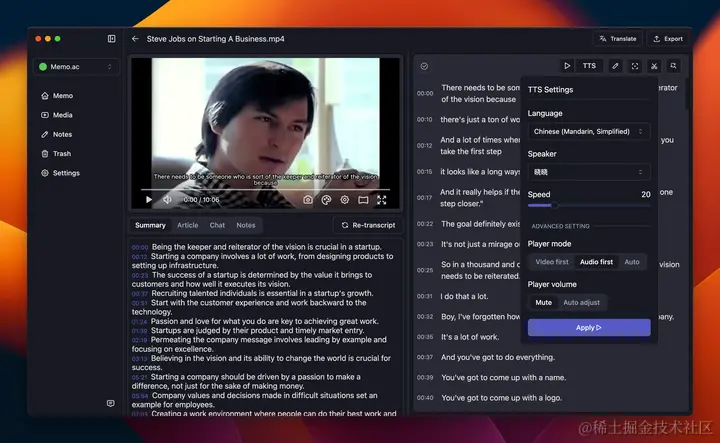Click the file title "Steve Jobs on Starting A Business.mp4"

click(x=215, y=39)
